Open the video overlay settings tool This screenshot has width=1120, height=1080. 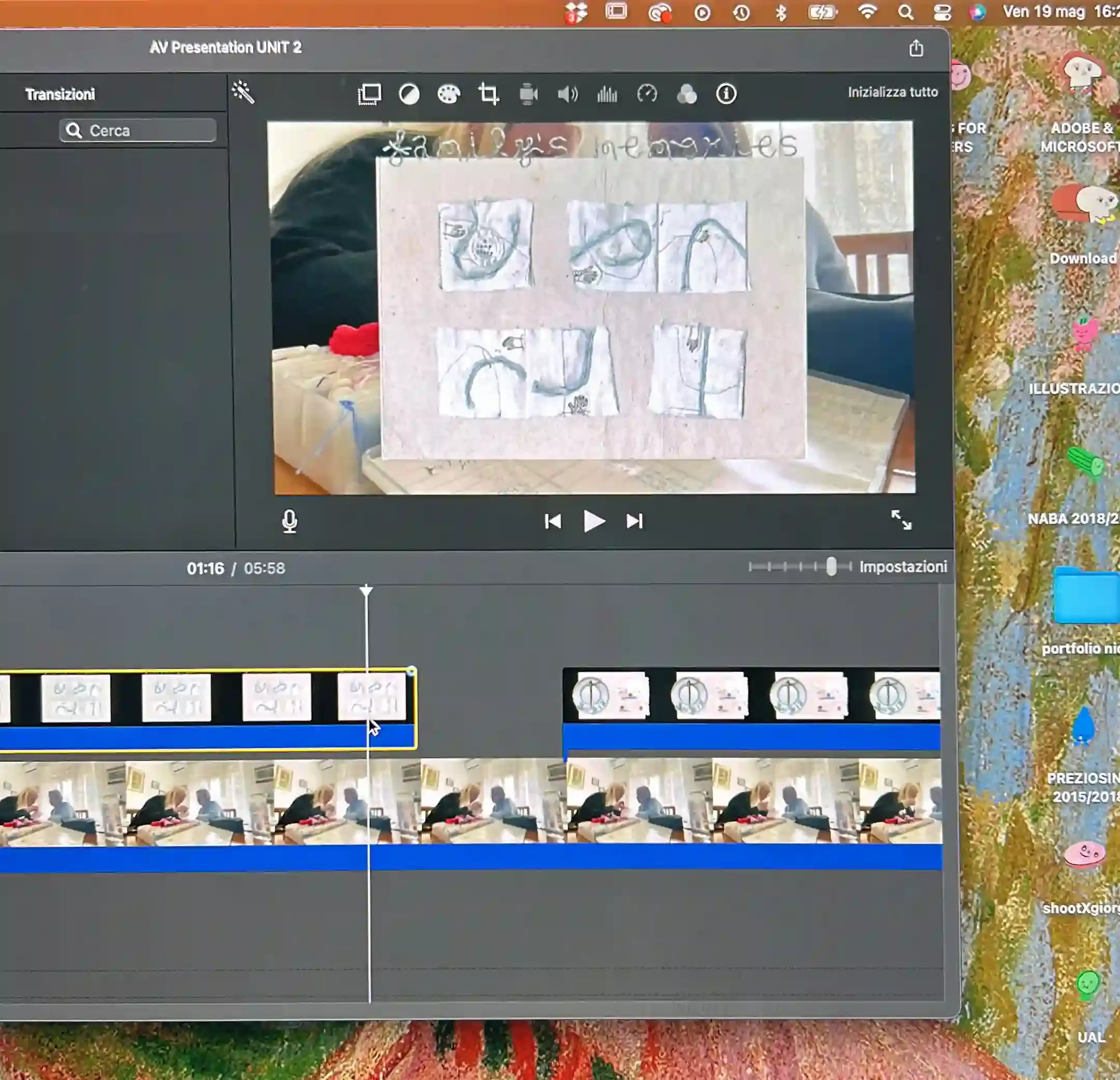(369, 94)
